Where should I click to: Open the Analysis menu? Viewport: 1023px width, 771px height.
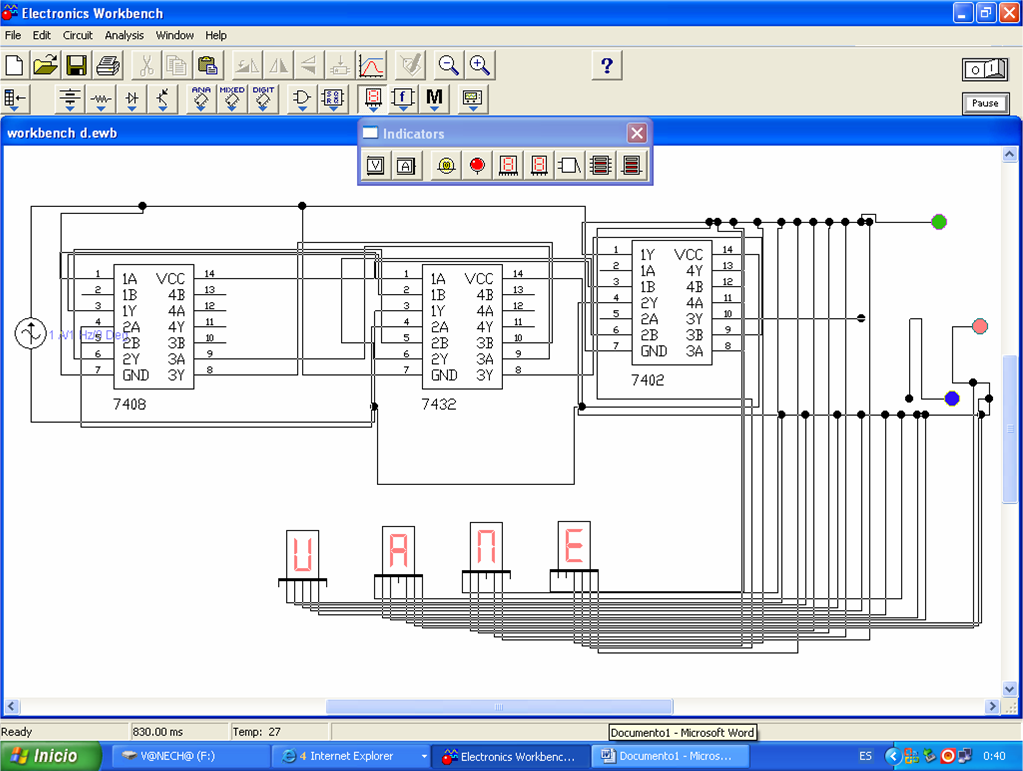(x=124, y=35)
